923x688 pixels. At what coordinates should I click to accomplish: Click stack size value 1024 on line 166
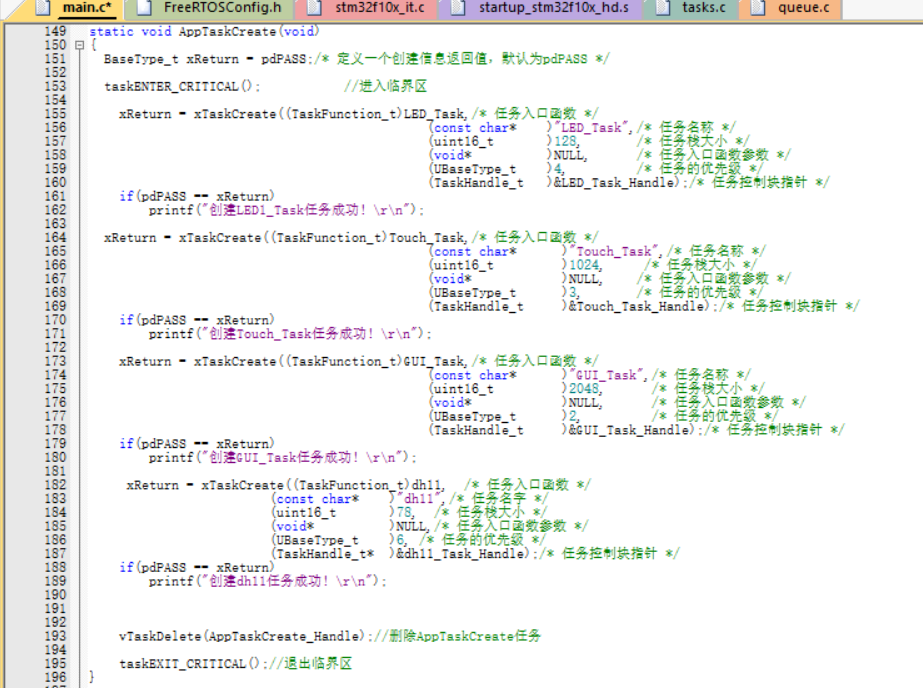[584, 265]
